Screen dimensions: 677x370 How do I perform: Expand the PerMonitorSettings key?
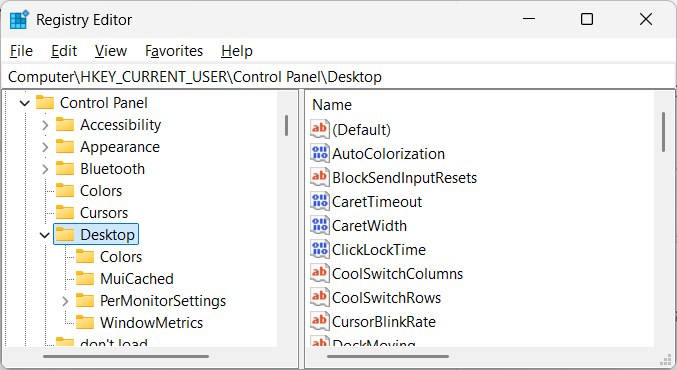pyautogui.click(x=65, y=301)
